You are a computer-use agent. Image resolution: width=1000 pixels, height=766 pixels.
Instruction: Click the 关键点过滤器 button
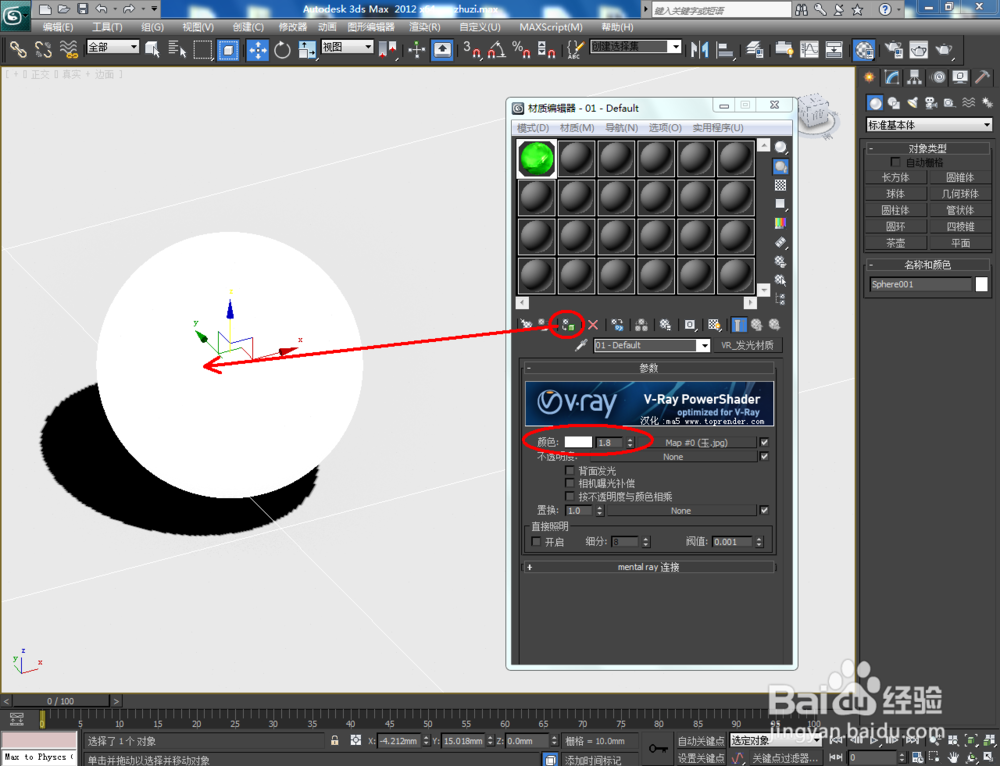point(784,758)
